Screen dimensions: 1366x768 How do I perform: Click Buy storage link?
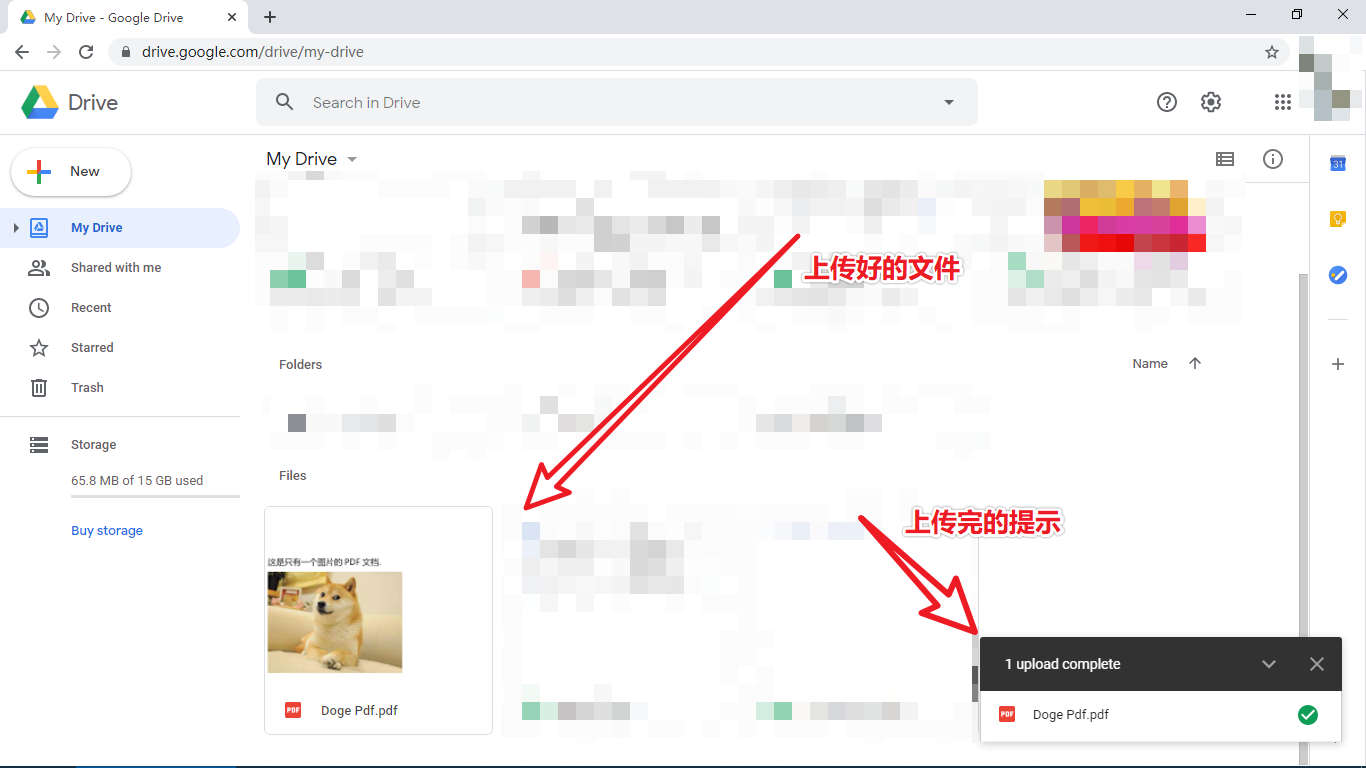pyautogui.click(x=107, y=531)
